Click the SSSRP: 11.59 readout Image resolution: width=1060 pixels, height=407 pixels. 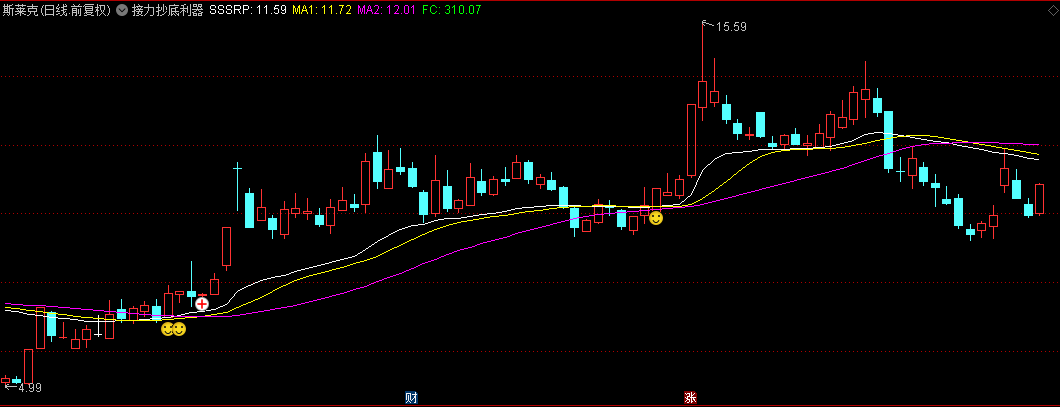pyautogui.click(x=248, y=11)
